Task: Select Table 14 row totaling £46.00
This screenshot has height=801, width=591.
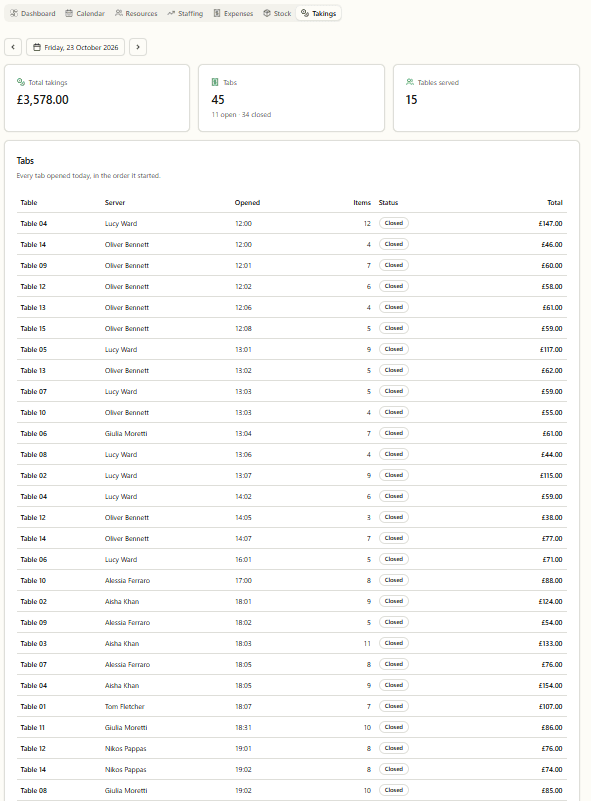Action: click(x=292, y=244)
